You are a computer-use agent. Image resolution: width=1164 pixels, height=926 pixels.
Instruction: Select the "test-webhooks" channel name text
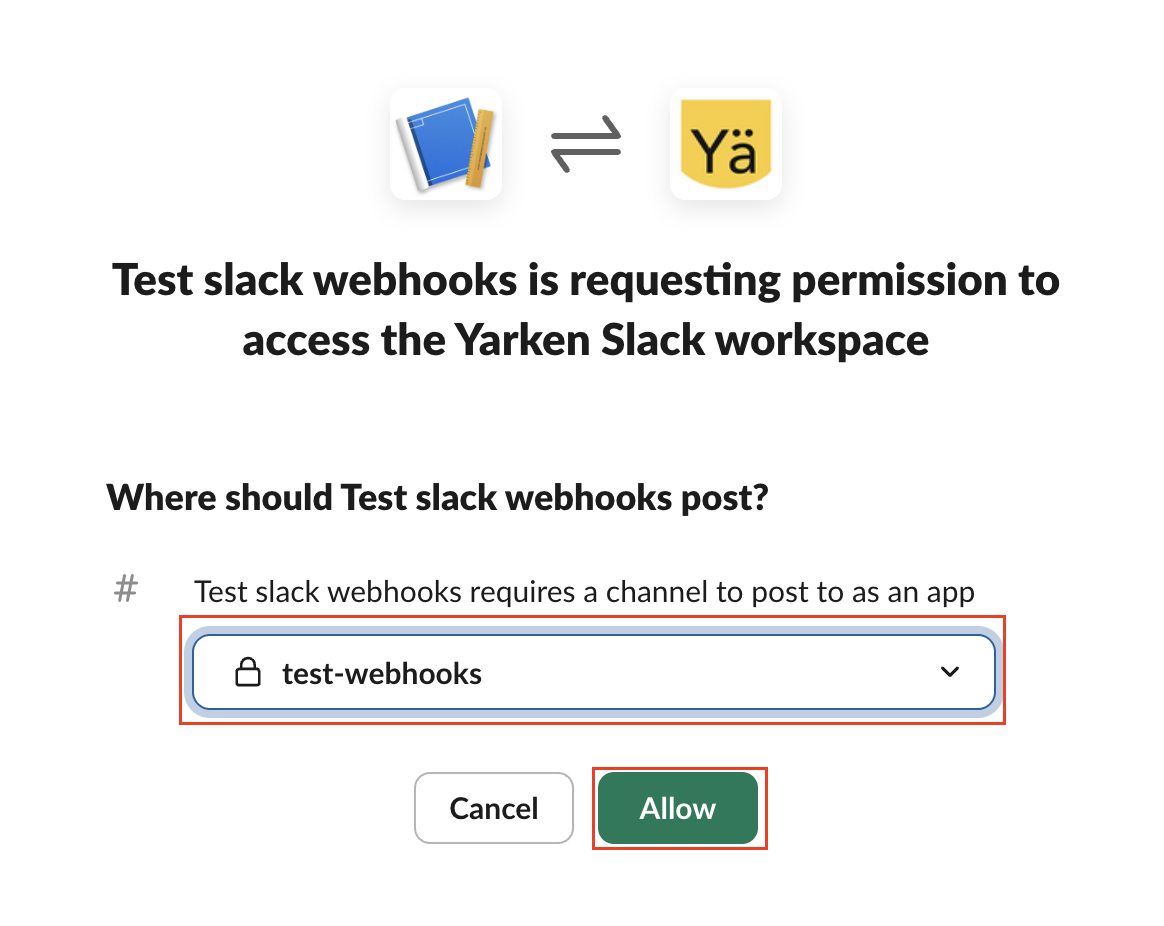coord(382,674)
